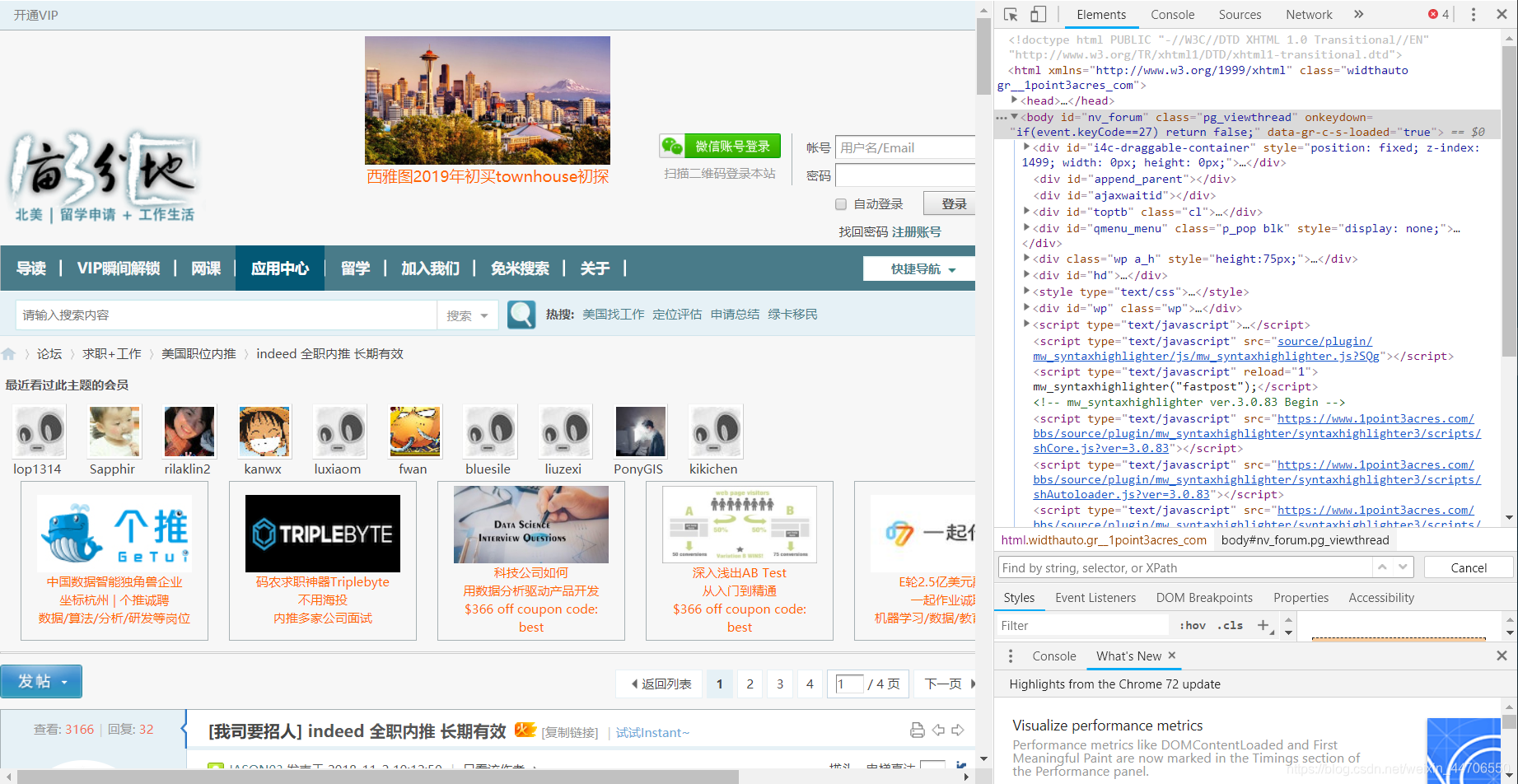Jump to previous find result arrow
This screenshot has width=1518, height=784.
[1382, 567]
